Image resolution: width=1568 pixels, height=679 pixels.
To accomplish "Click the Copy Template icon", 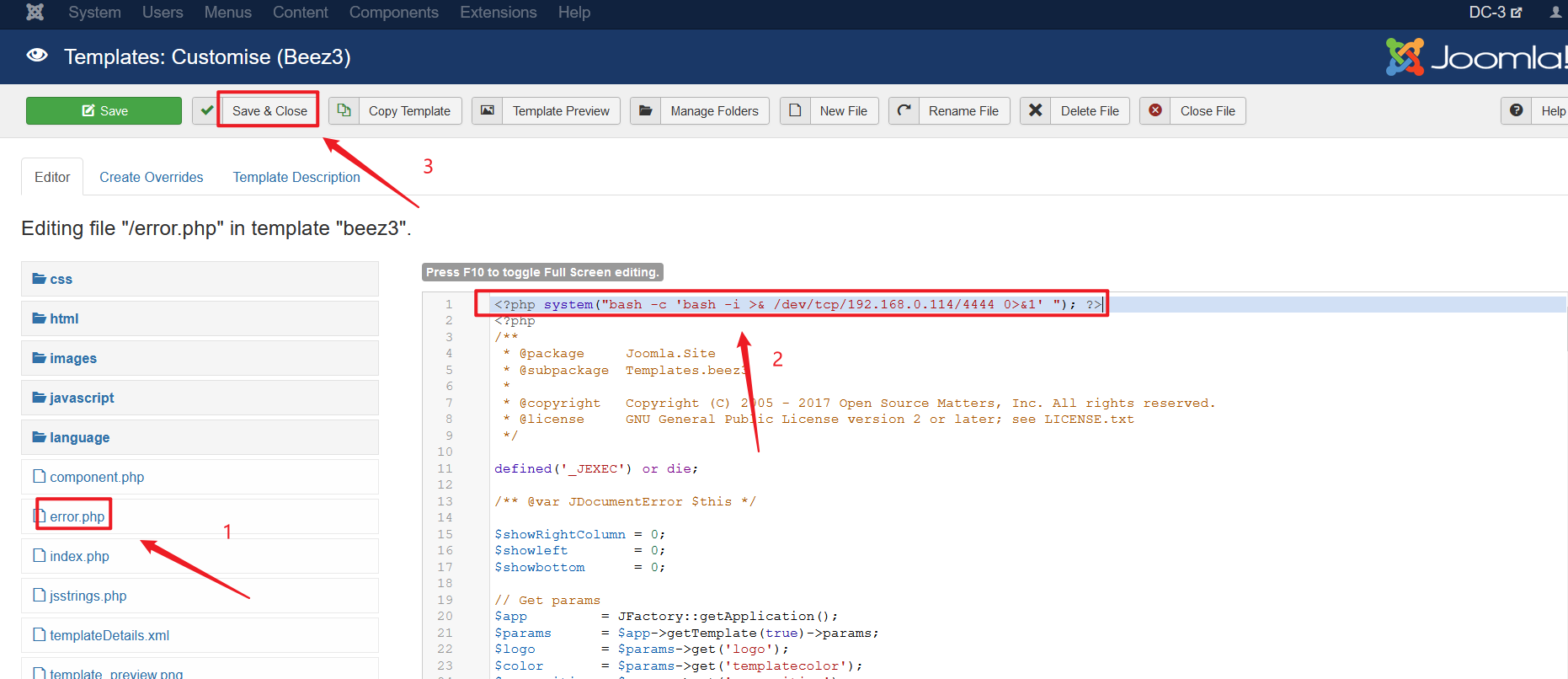I will [344, 110].
